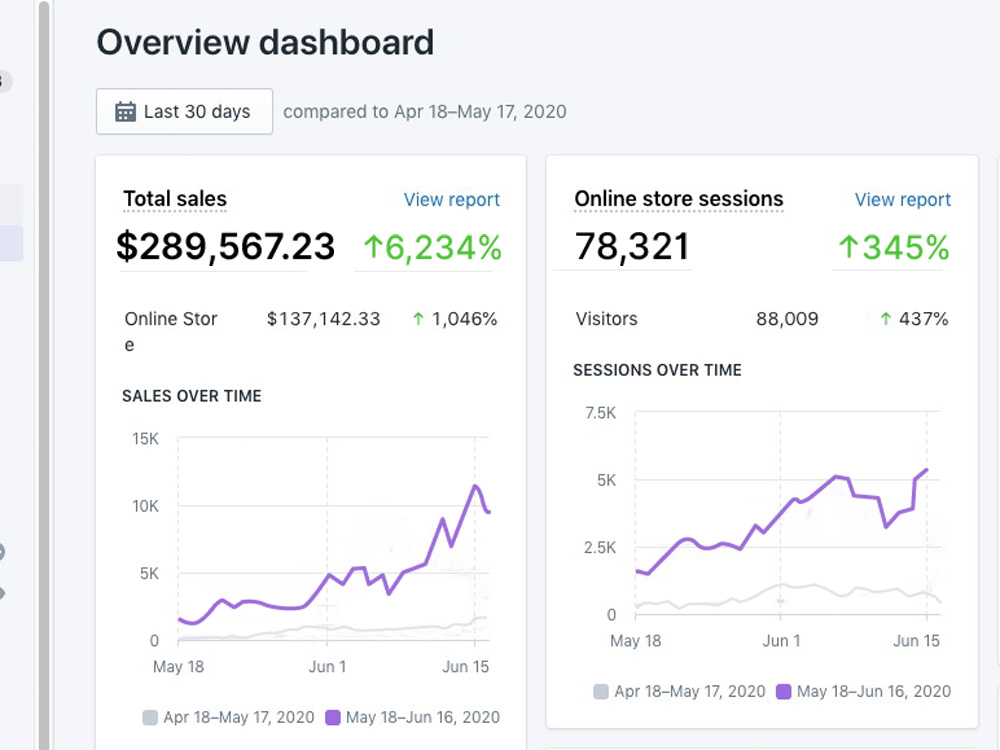This screenshot has width=1000, height=750.
Task: Click the 345% sessions increase figure
Action: pos(893,247)
